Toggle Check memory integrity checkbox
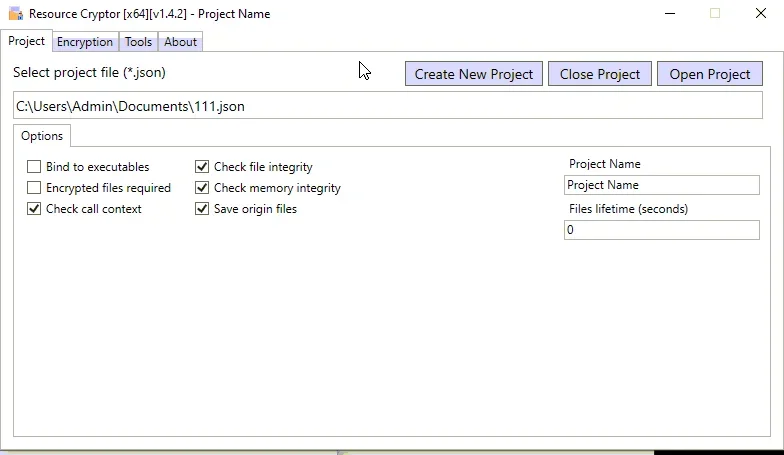This screenshot has height=455, width=784. tap(202, 188)
